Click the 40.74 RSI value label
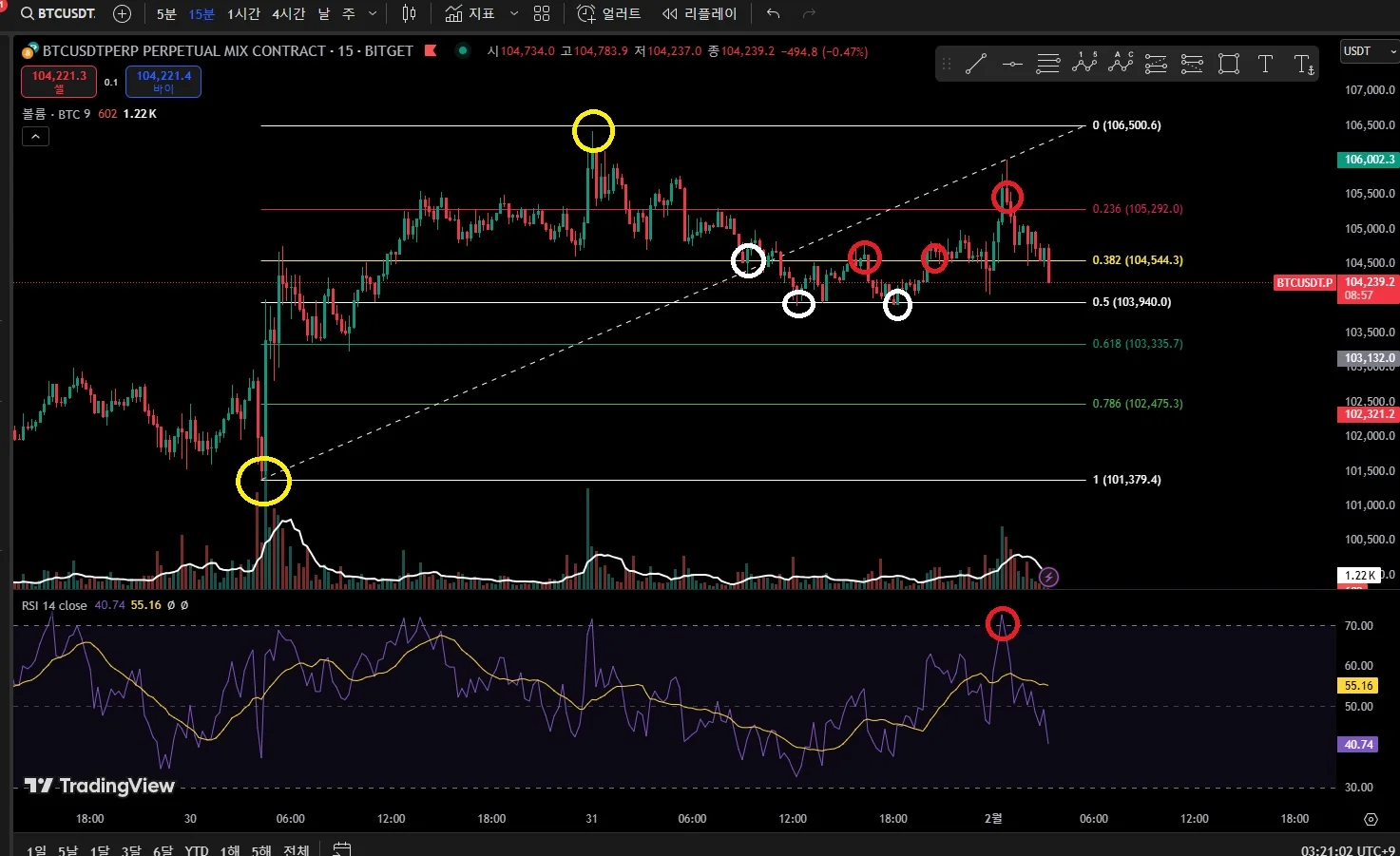The image size is (1400, 856). coord(1358,745)
